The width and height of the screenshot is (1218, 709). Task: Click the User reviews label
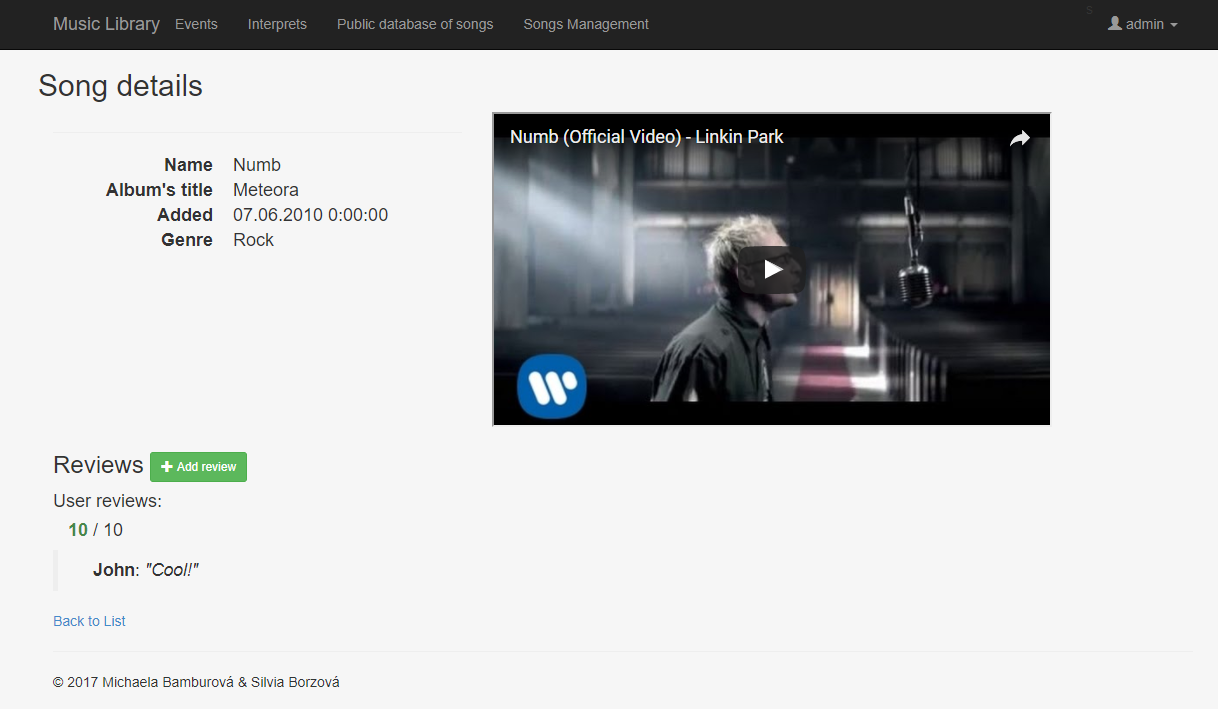107,501
